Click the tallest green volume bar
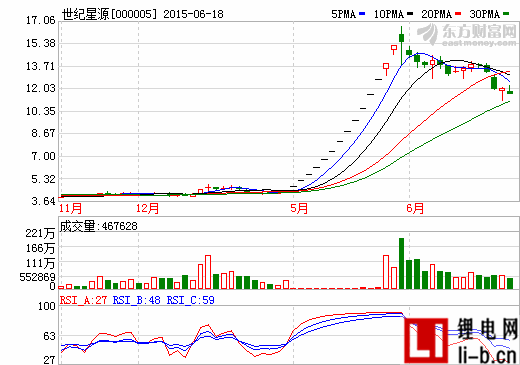The image size is (520, 365). (401, 263)
